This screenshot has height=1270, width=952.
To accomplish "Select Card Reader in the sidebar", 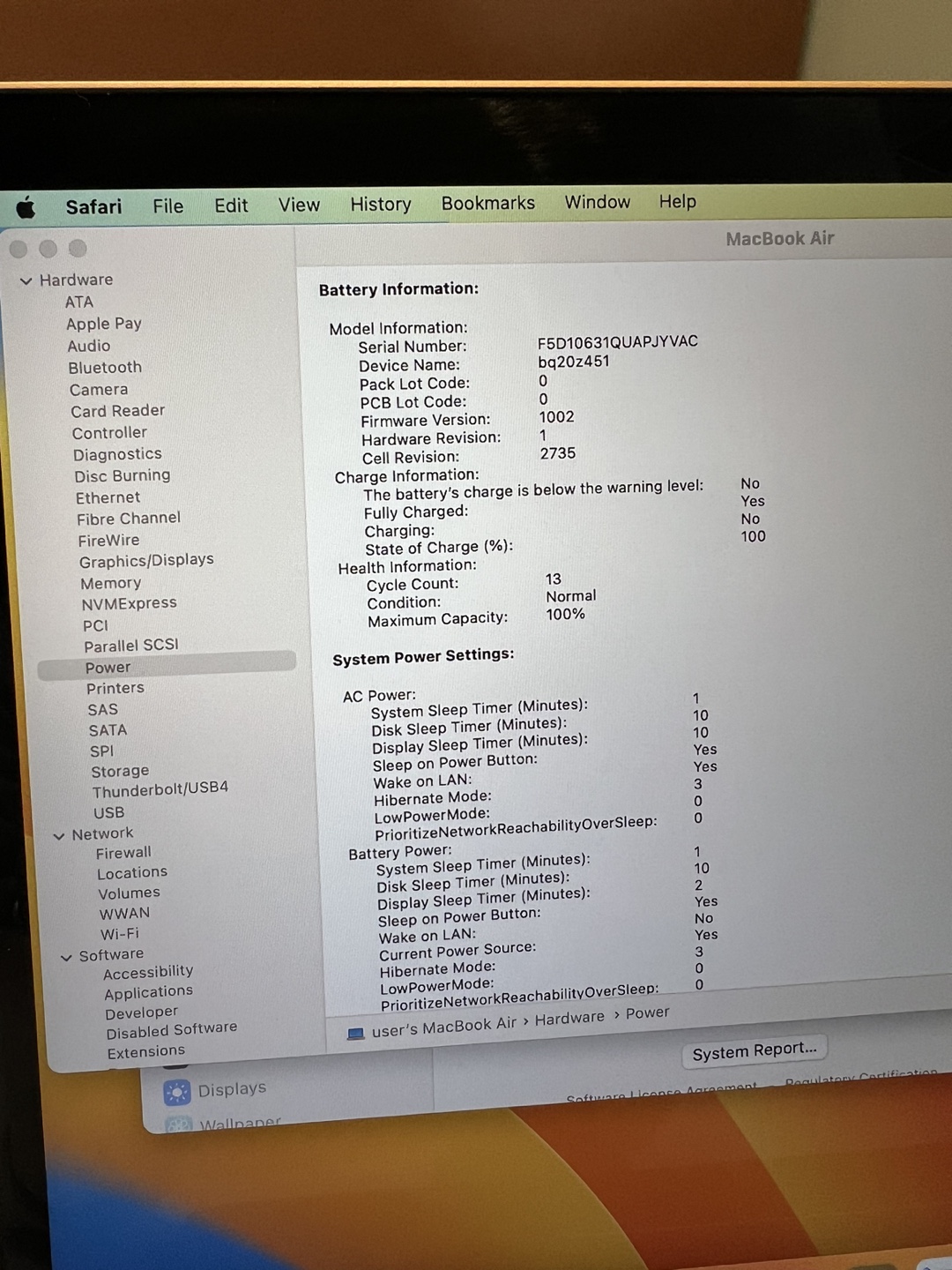I will [x=118, y=411].
